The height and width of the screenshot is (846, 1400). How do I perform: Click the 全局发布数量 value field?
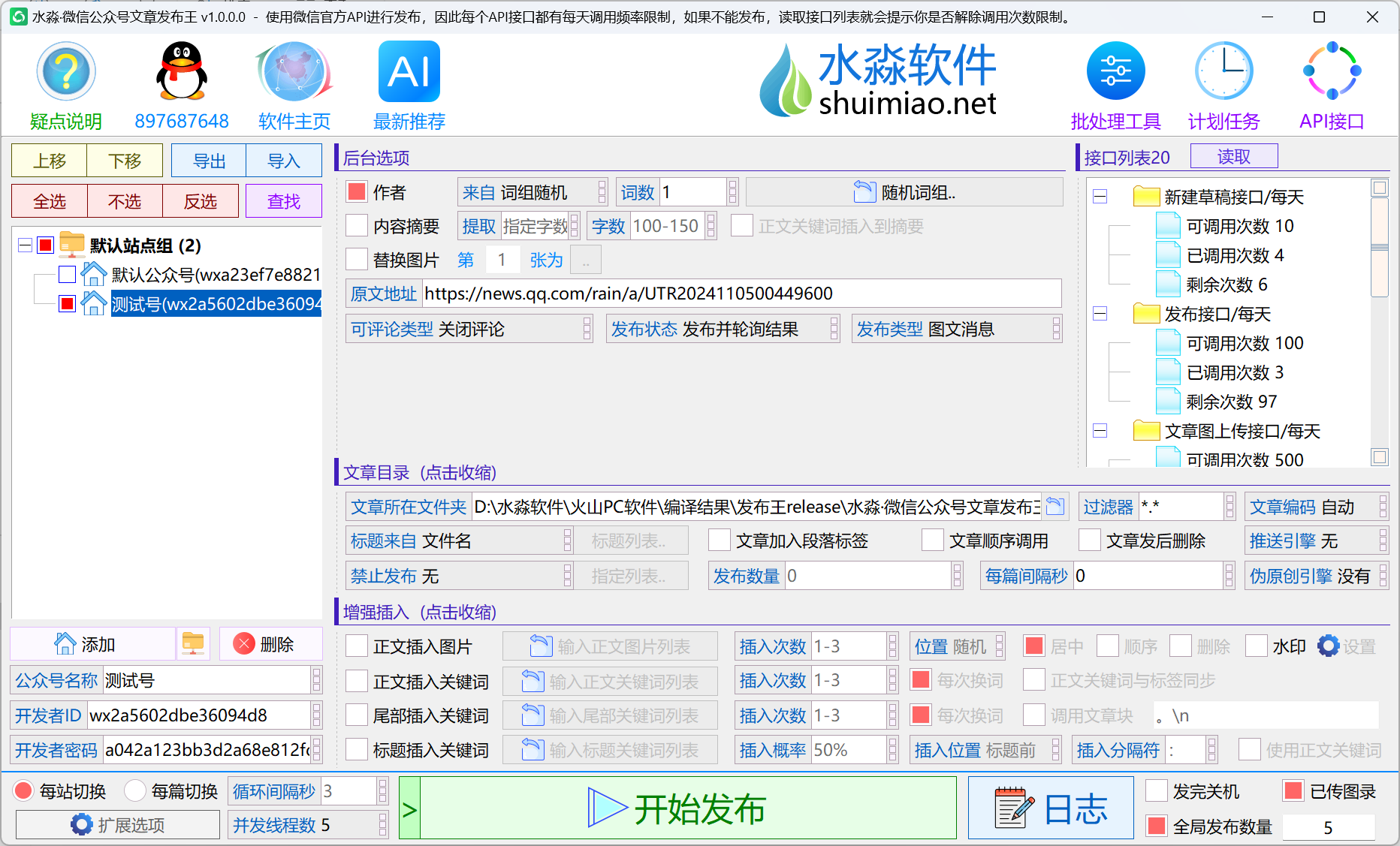pyautogui.click(x=1328, y=827)
